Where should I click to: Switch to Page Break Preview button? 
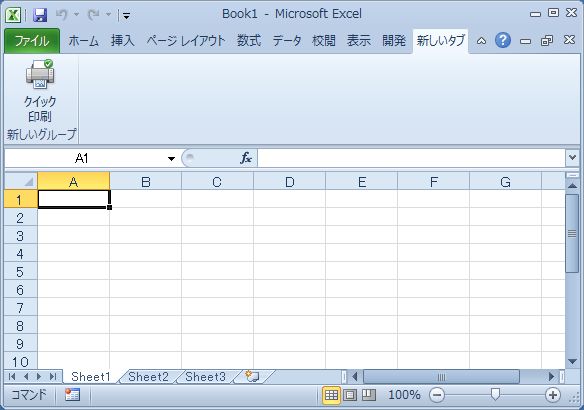[369, 395]
